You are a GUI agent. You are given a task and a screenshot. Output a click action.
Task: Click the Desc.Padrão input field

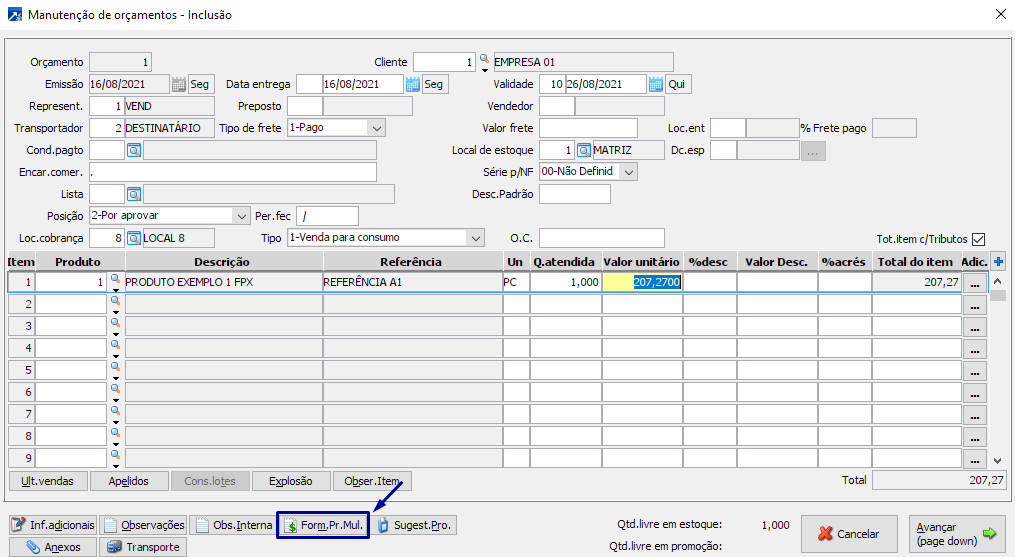575,194
